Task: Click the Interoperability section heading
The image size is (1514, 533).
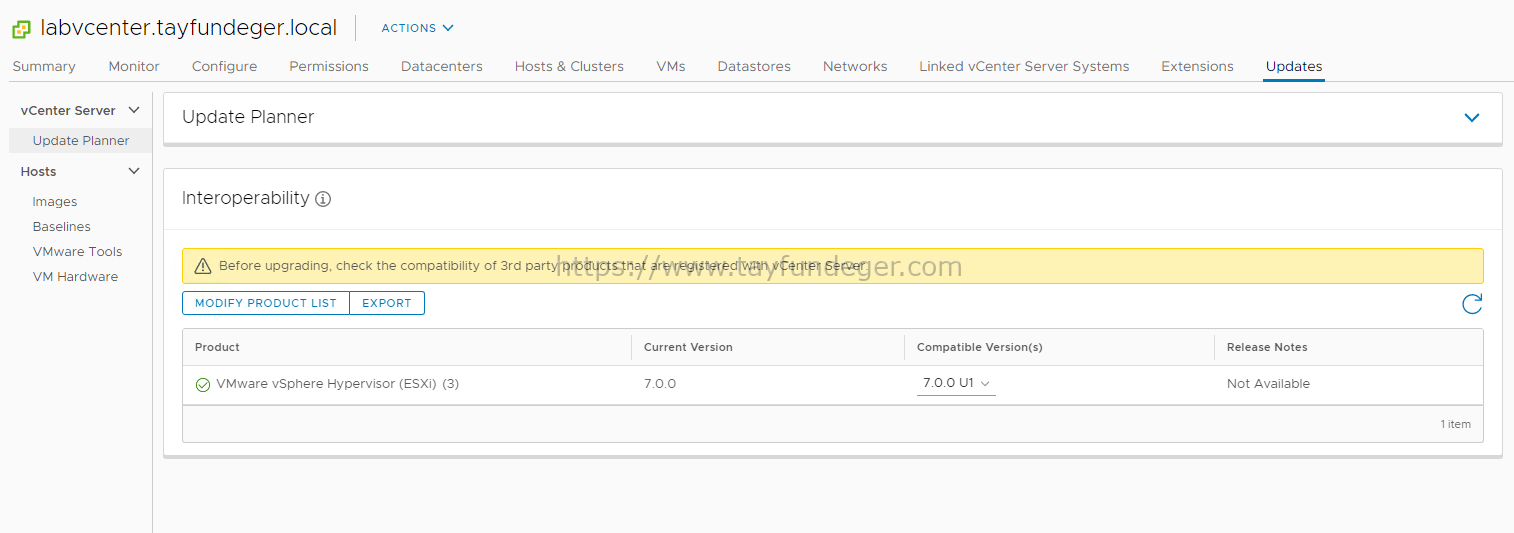Action: (246, 198)
